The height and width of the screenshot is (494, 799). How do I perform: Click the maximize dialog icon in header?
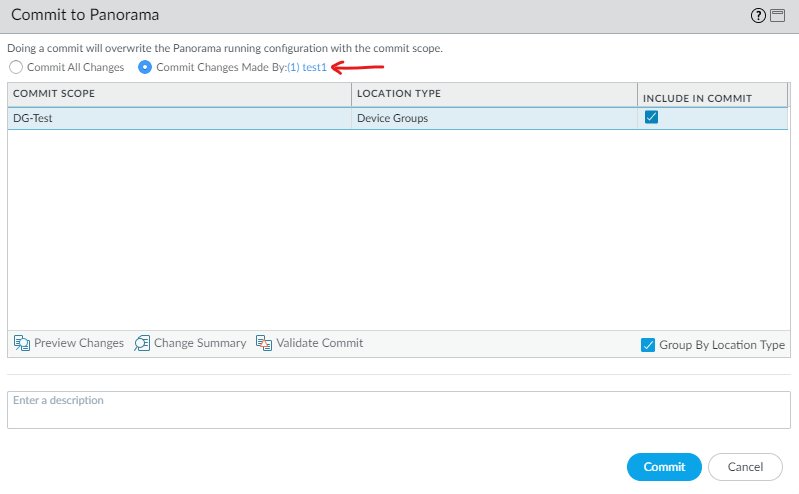(x=777, y=16)
